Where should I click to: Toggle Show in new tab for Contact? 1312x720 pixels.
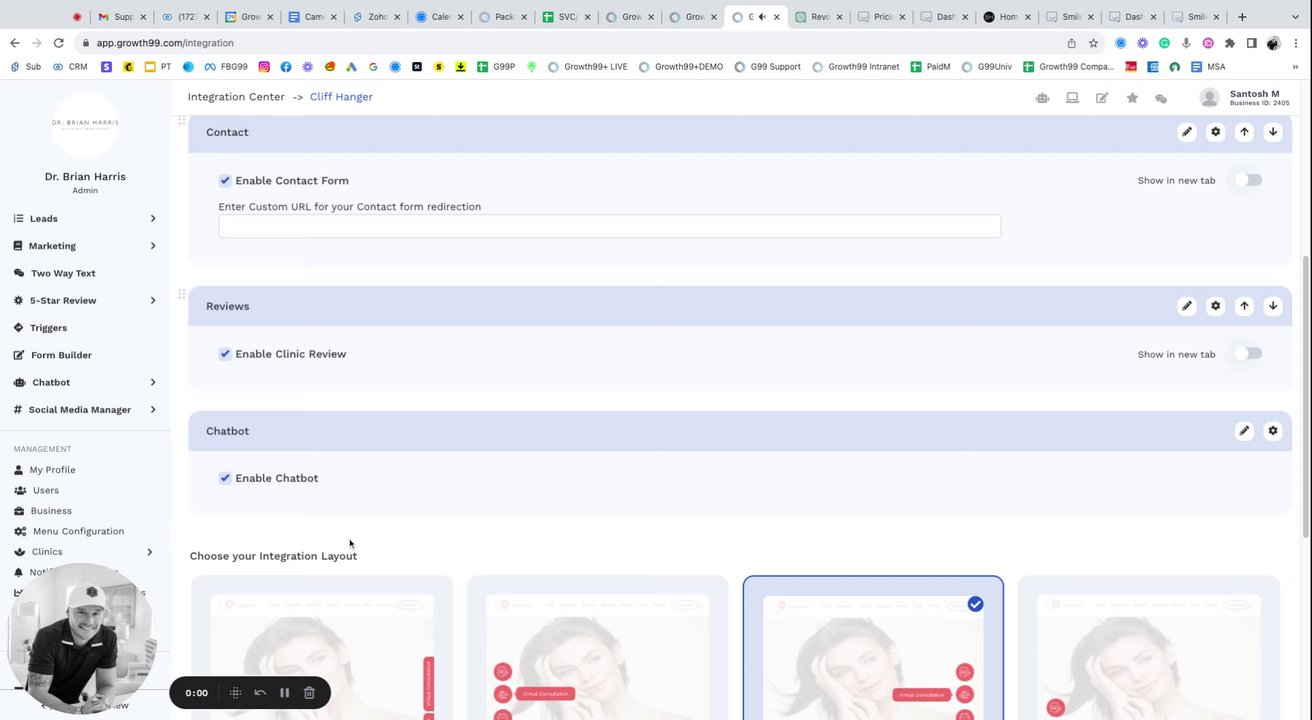(1248, 180)
